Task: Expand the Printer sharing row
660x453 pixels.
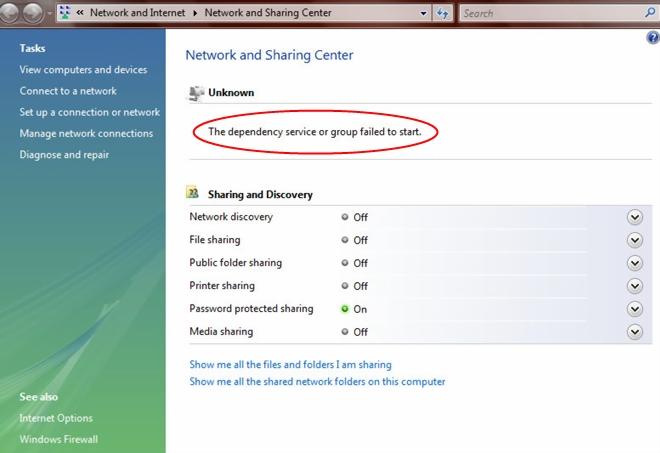Action: tap(633, 286)
